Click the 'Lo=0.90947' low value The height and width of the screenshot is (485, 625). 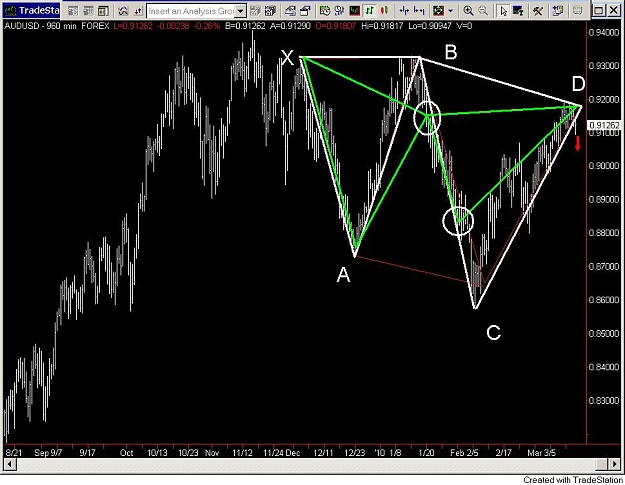429,26
